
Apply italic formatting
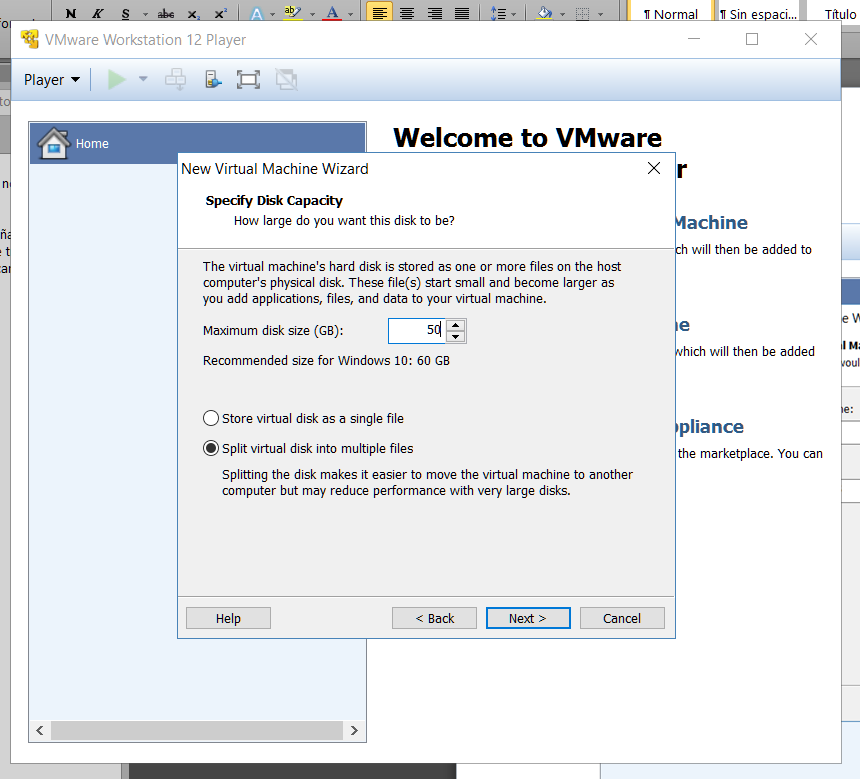click(x=96, y=13)
